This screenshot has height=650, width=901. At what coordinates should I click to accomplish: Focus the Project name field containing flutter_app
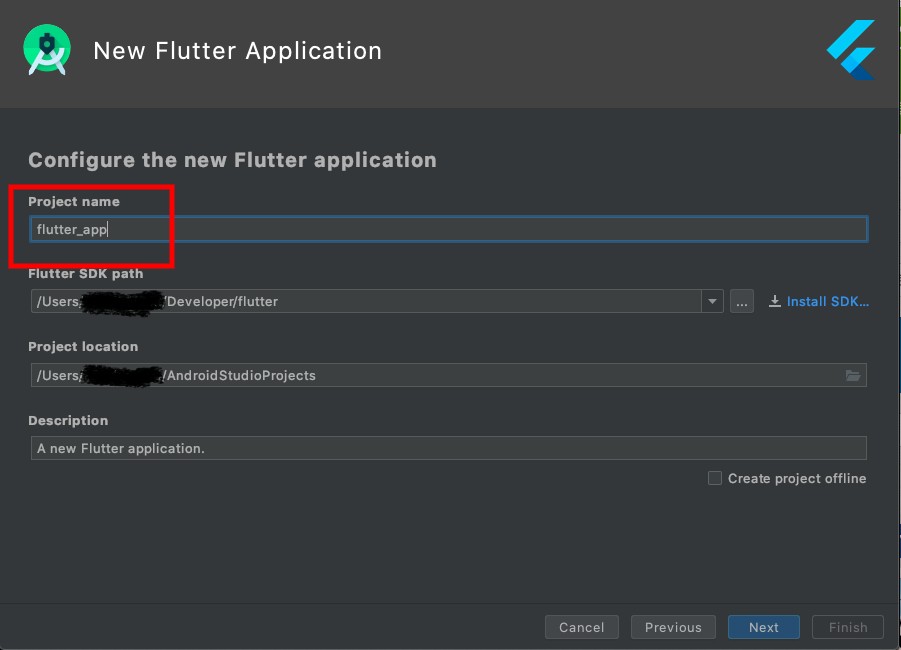pos(448,229)
